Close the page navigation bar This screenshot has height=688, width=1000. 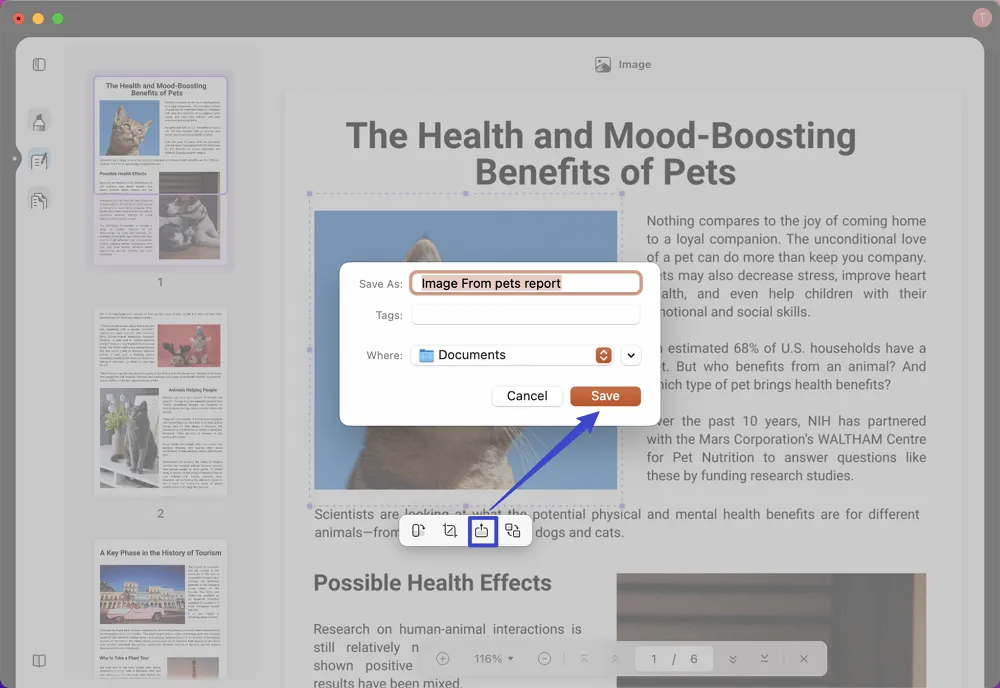click(804, 659)
